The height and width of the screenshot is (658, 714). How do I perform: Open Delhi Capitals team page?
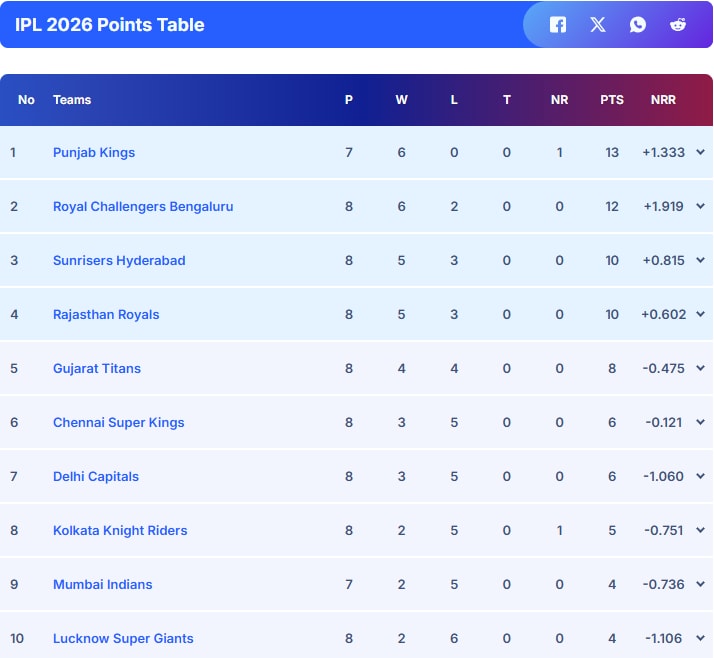(x=96, y=477)
